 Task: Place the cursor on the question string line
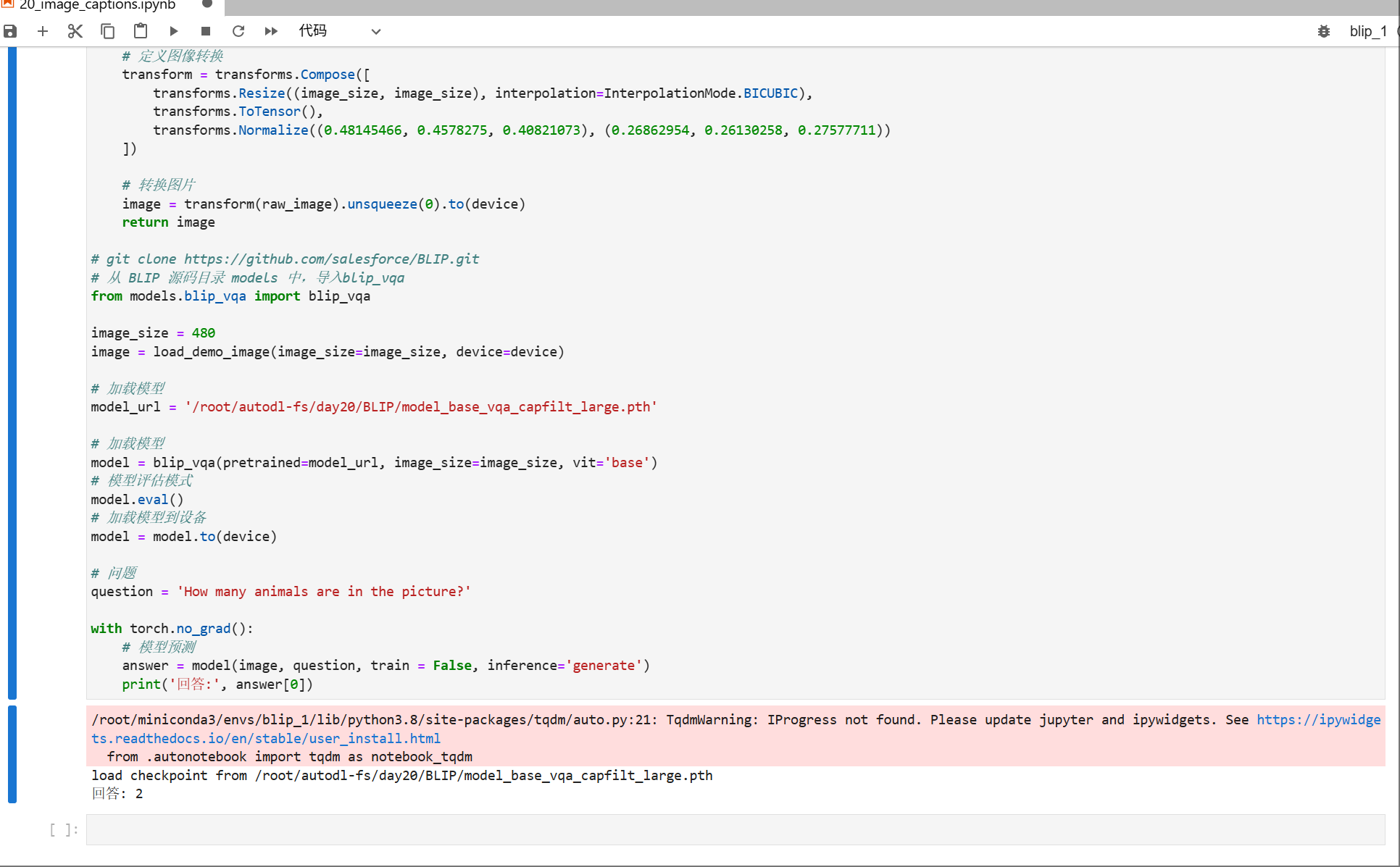tap(323, 592)
